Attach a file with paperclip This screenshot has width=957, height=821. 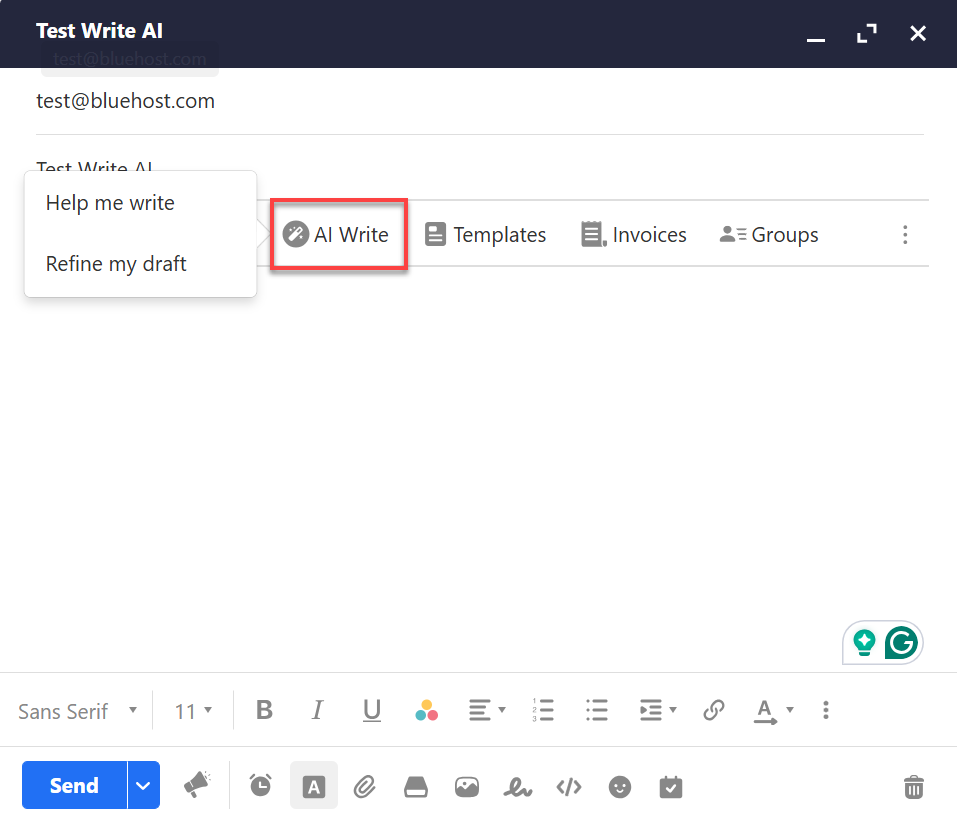[x=364, y=787]
